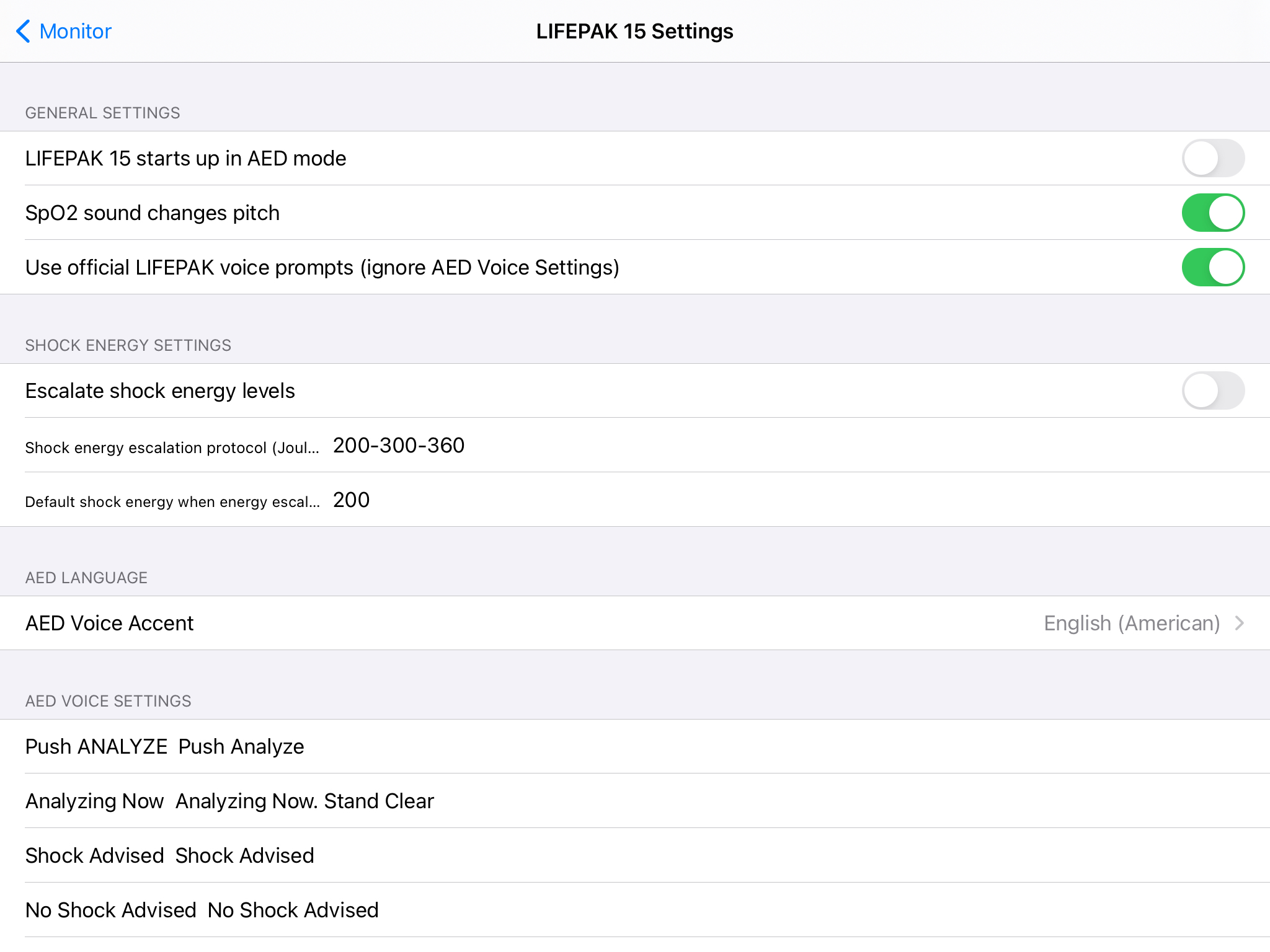Tap the AED VOICE SETTINGS header
The height and width of the screenshot is (952, 1270).
coord(108,700)
